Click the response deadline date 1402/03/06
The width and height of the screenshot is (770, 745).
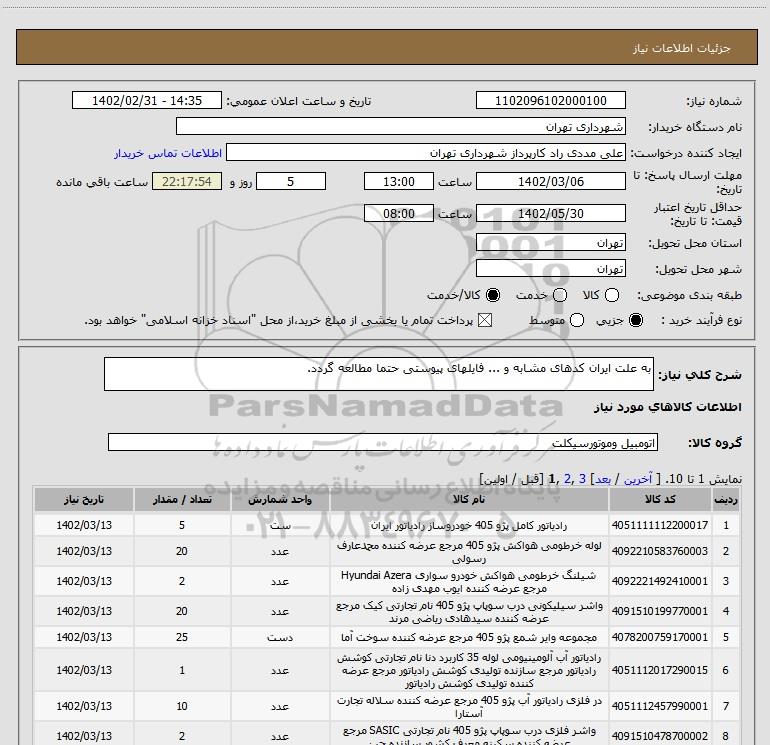click(550, 181)
